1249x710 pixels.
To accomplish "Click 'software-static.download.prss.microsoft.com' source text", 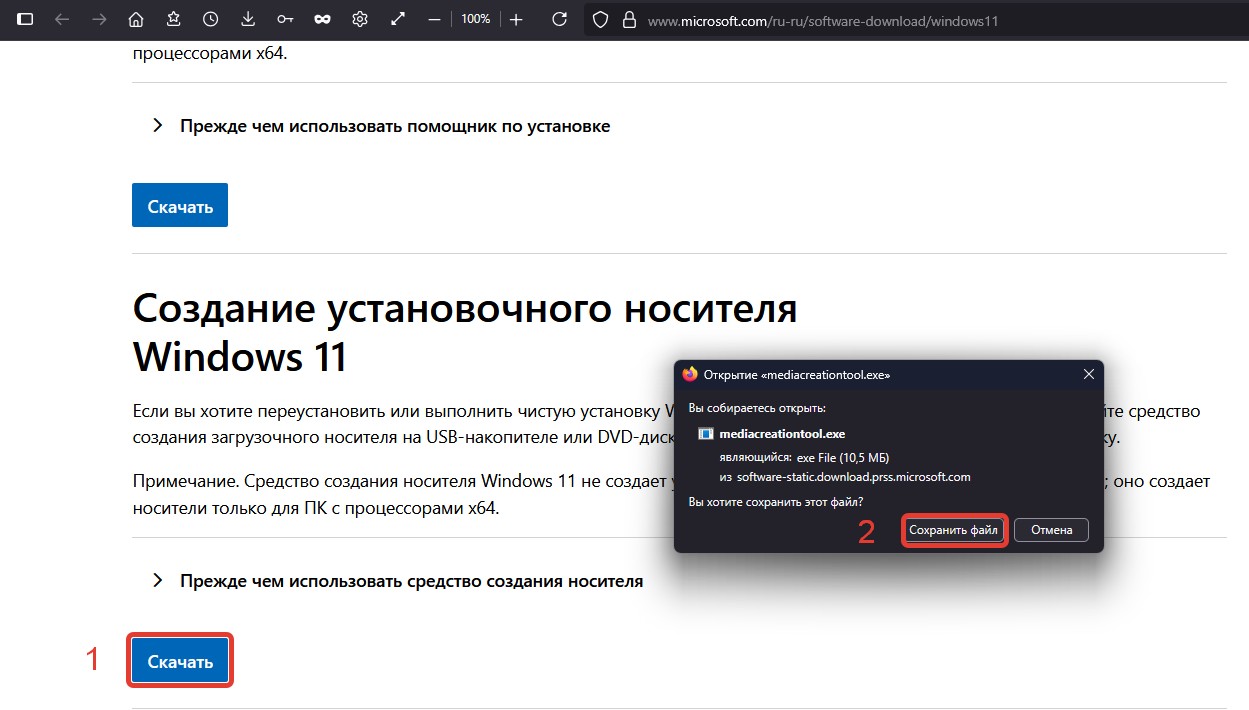I will point(853,477).
